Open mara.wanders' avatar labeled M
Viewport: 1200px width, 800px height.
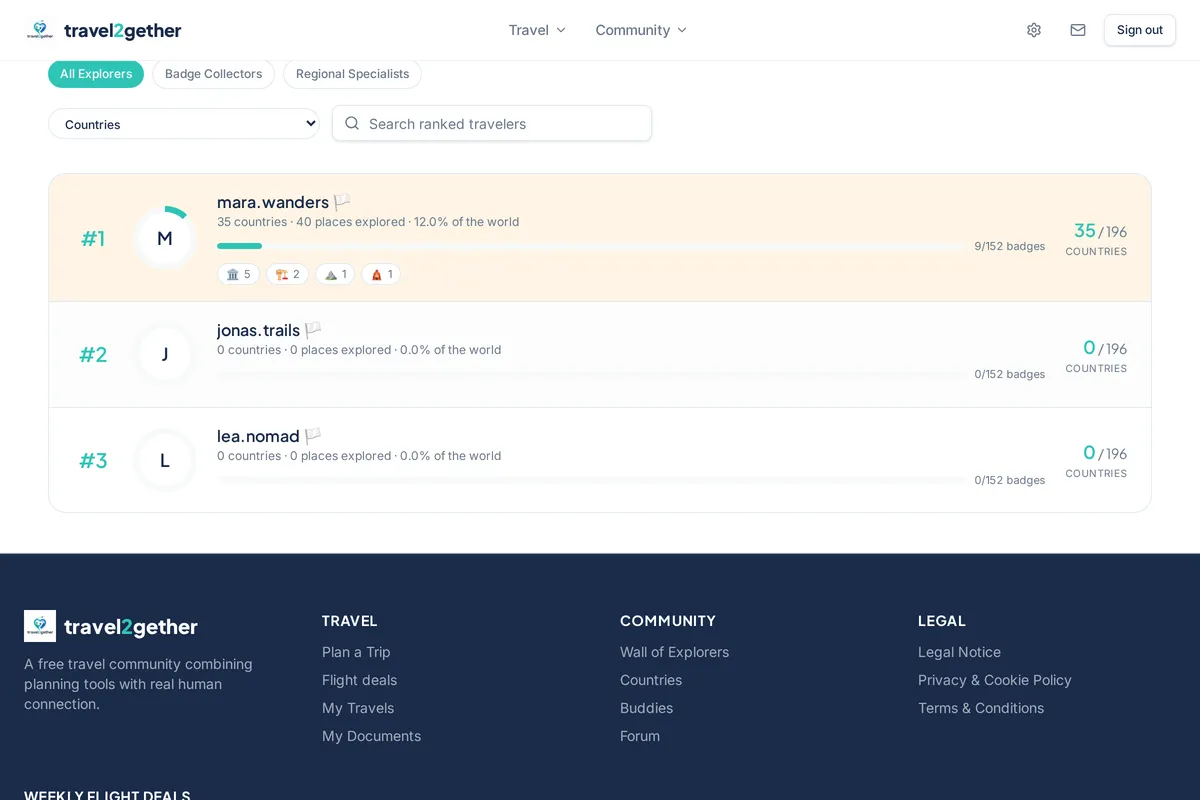click(165, 238)
